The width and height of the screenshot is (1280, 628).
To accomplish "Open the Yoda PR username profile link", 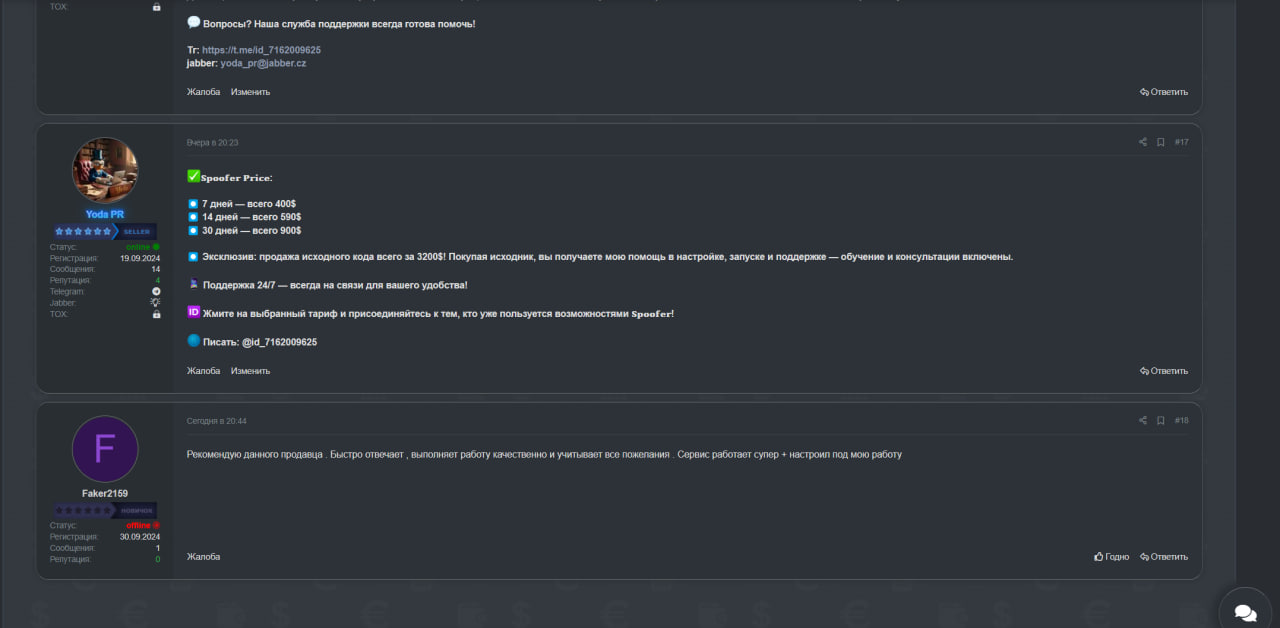I will click(105, 214).
